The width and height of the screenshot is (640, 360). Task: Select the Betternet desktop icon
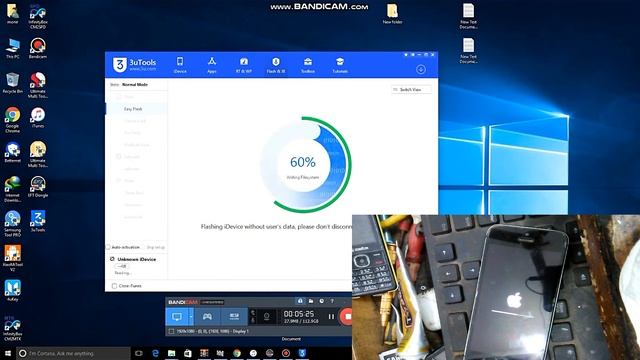pyautogui.click(x=13, y=152)
